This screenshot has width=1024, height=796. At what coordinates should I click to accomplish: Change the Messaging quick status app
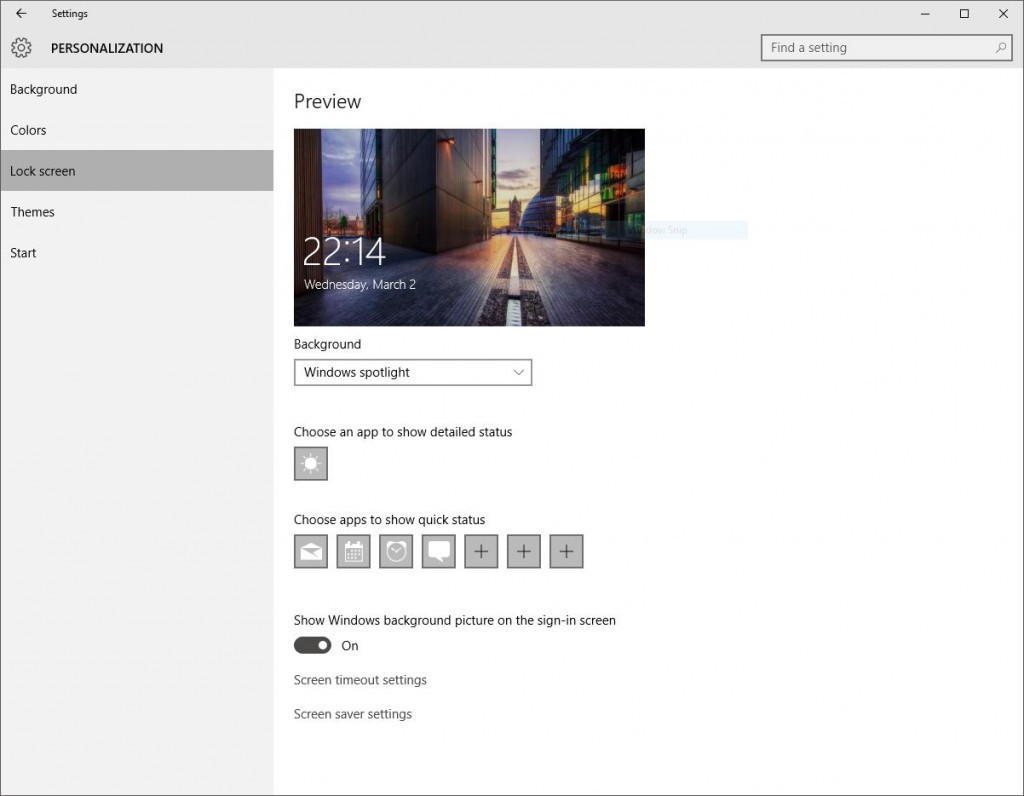(438, 552)
